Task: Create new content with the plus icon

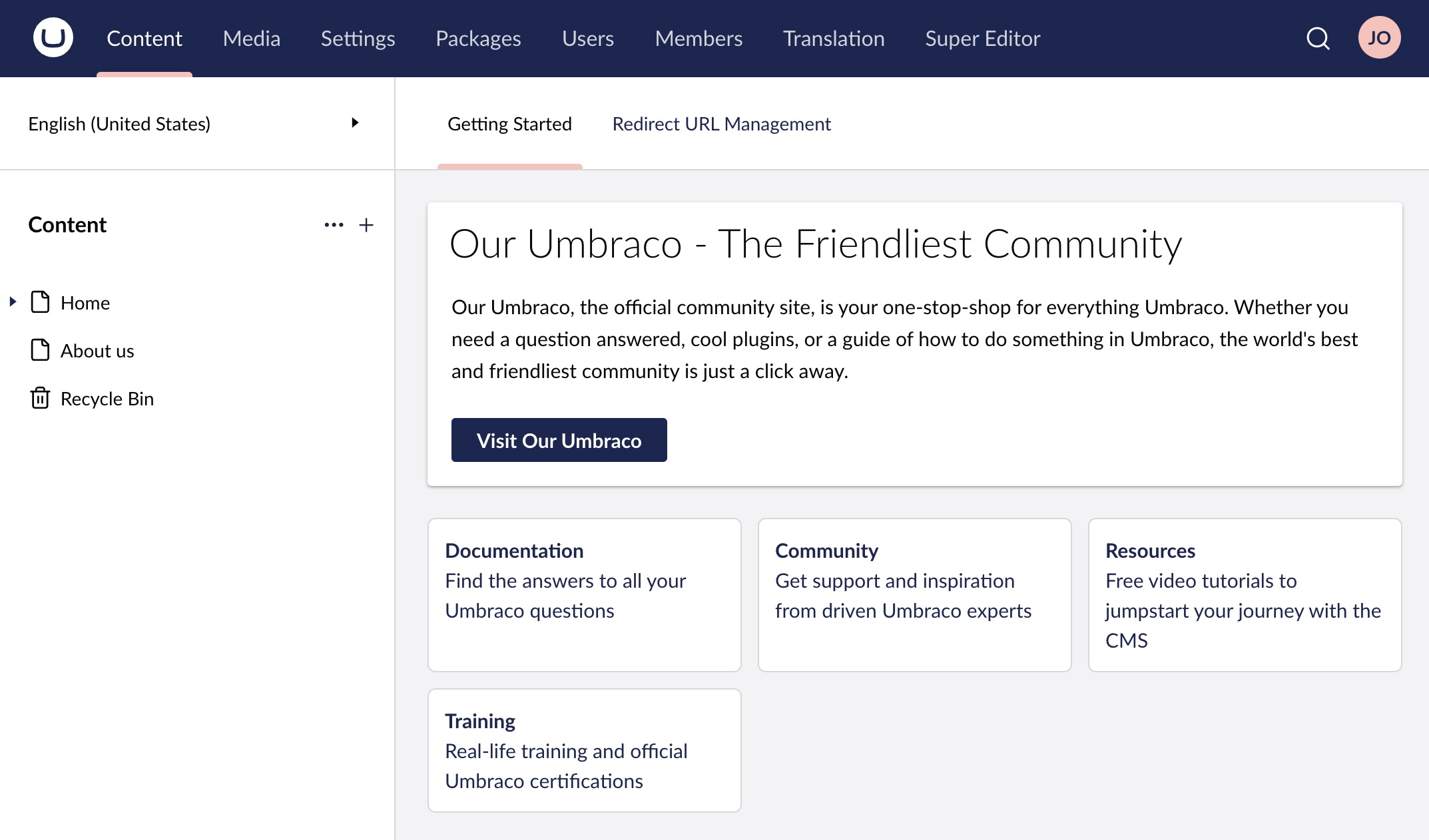Action: [x=366, y=225]
